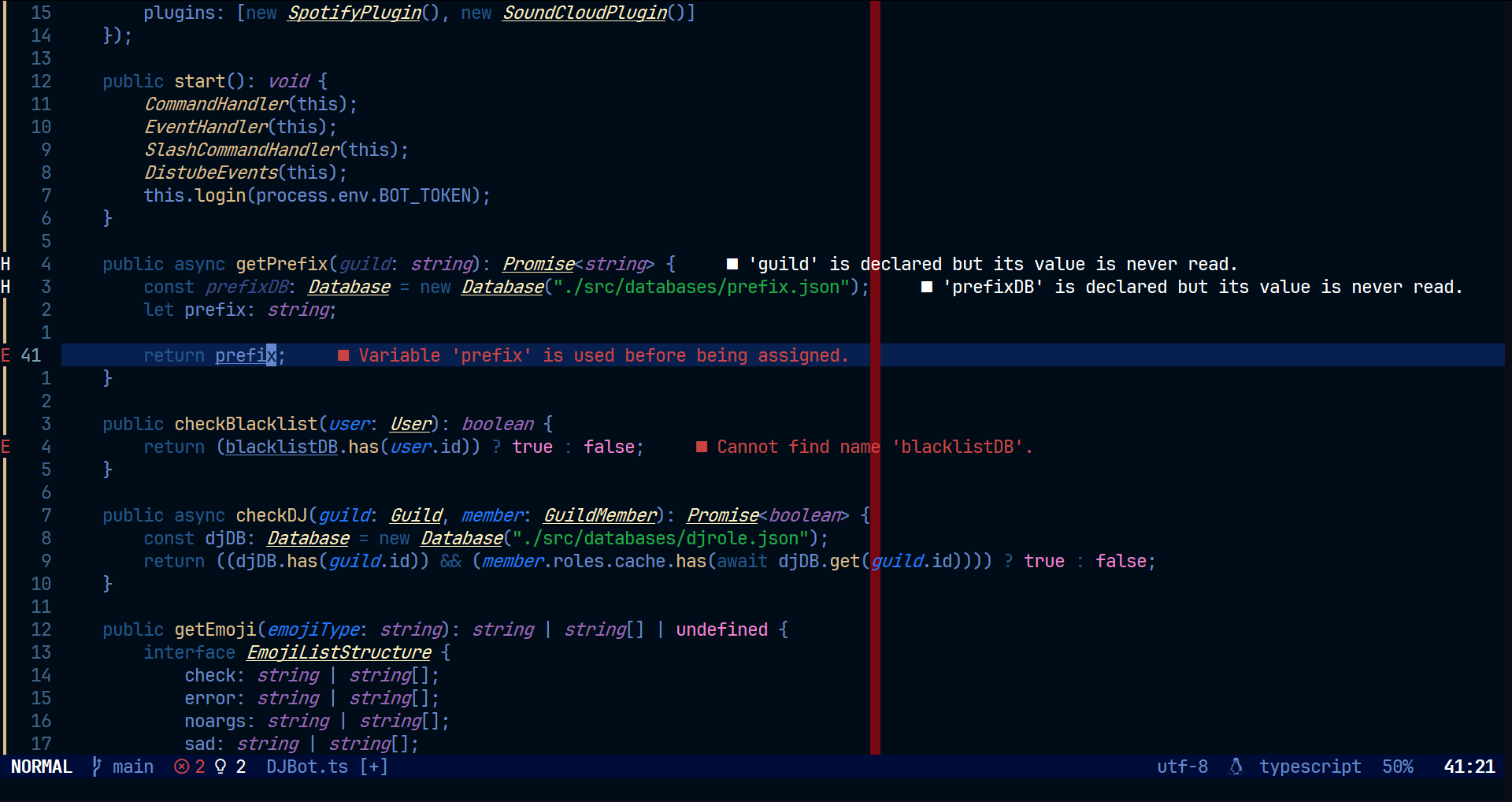Click the 50% scroll position indicator
1512x802 pixels.
coord(1398,767)
